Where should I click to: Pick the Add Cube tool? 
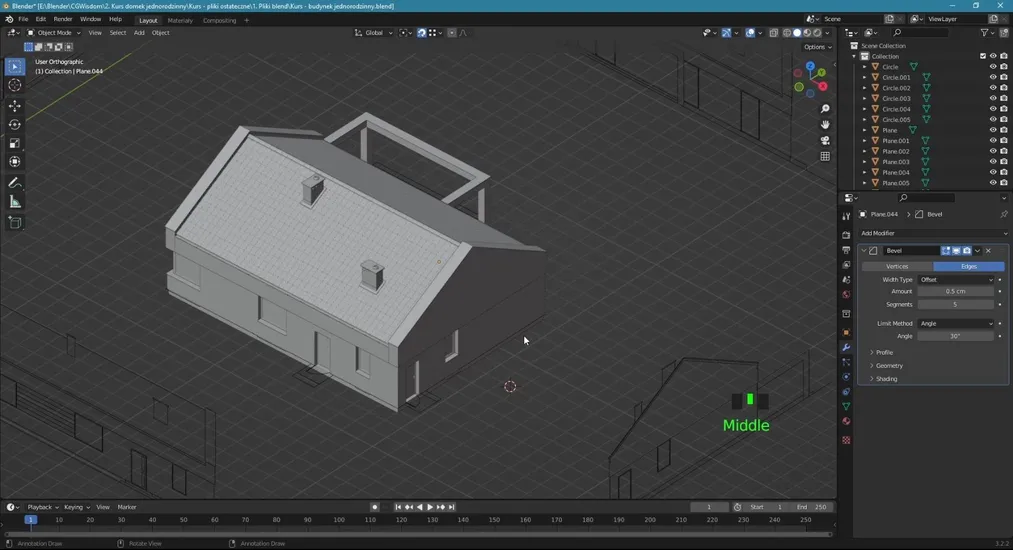pyautogui.click(x=15, y=223)
